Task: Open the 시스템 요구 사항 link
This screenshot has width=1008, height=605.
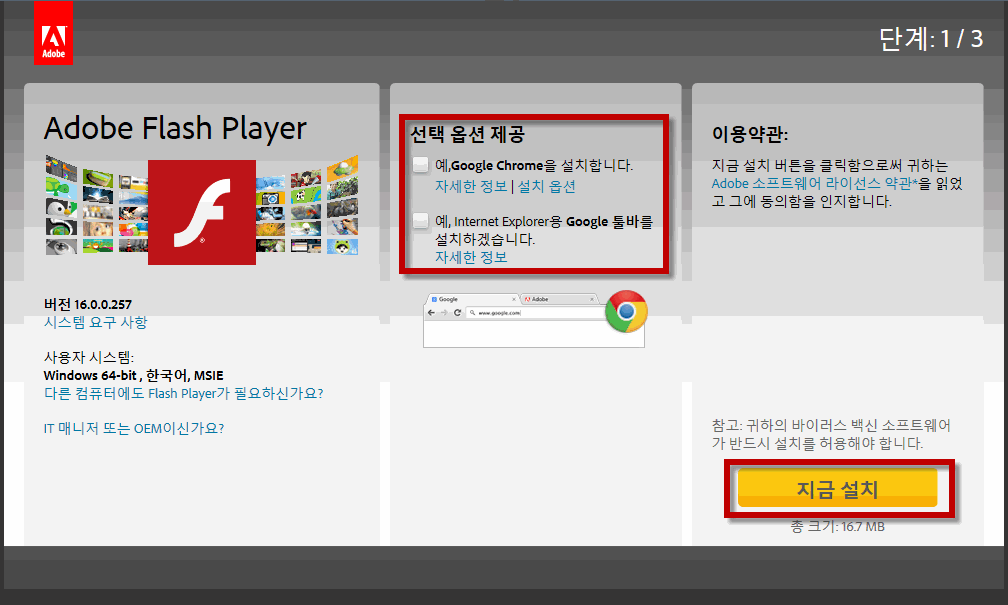Action: [95, 322]
